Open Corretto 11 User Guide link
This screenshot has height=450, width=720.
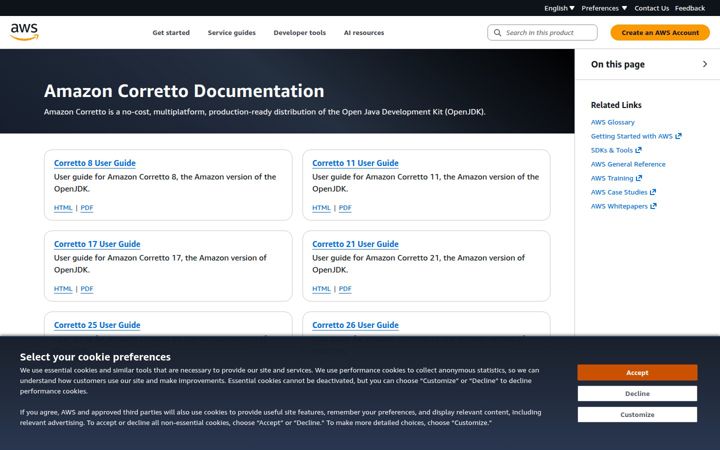(x=355, y=163)
